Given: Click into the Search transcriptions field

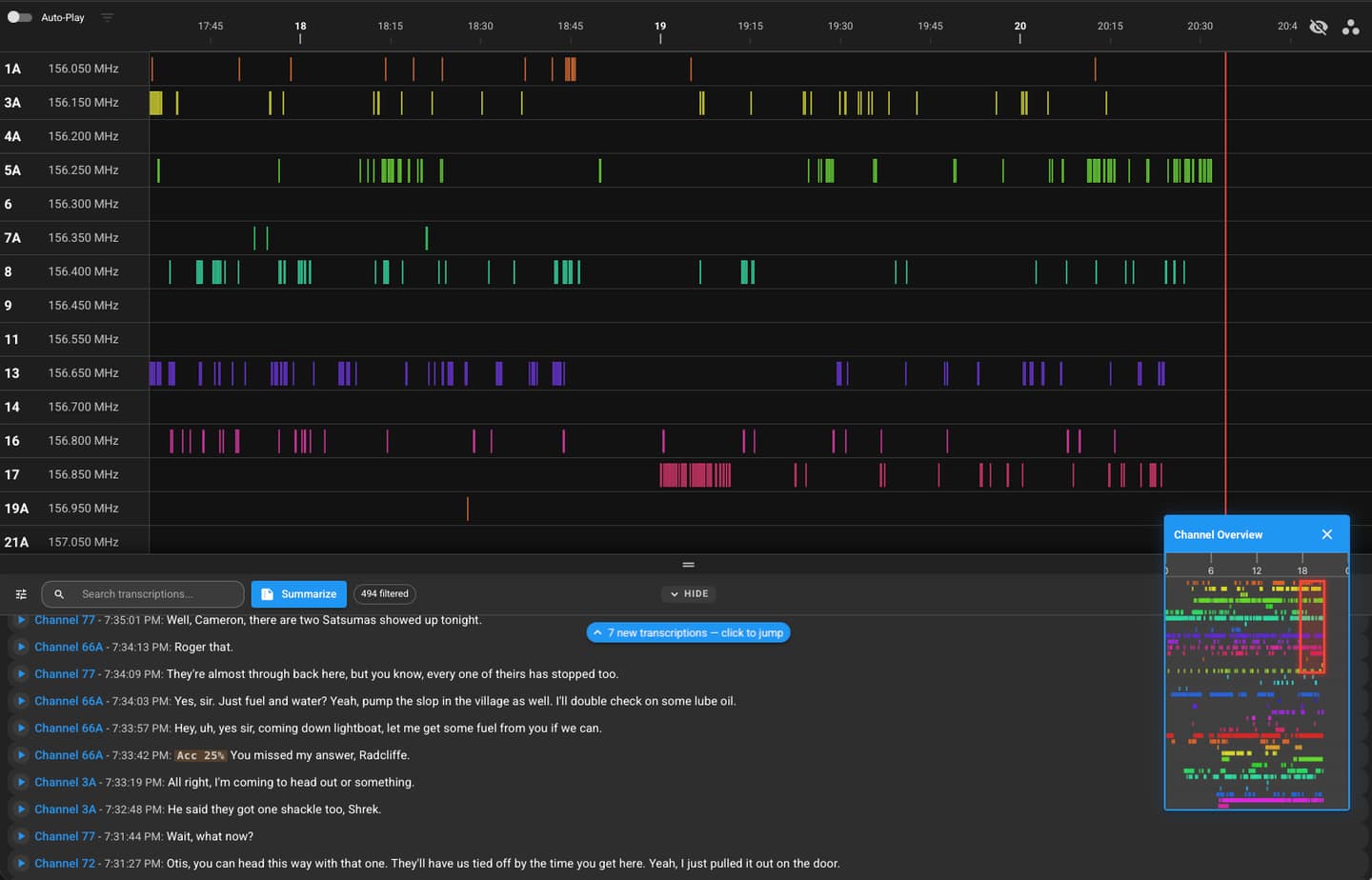Looking at the screenshot, I should coord(143,594).
